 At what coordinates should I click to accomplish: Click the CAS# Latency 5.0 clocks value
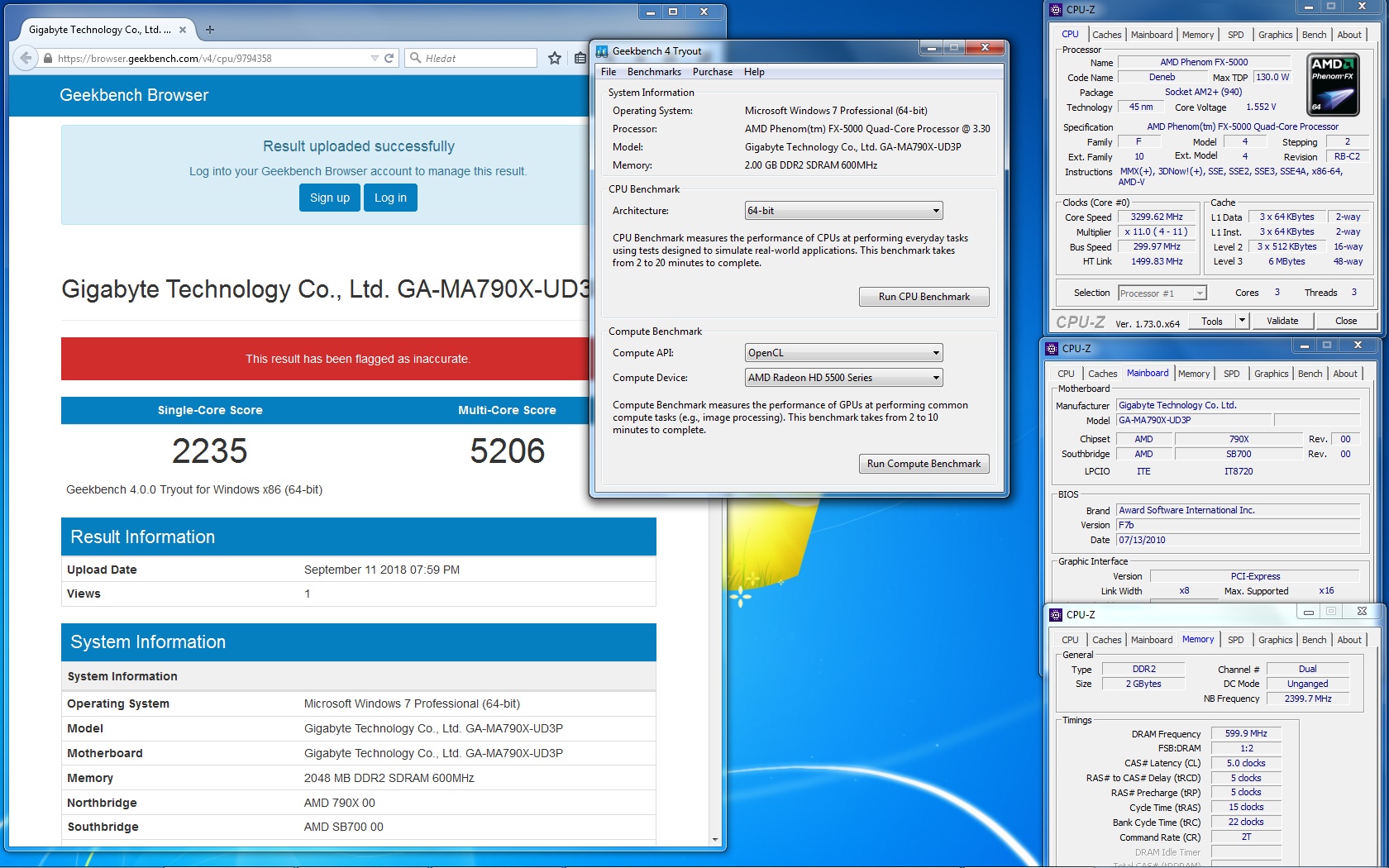[1246, 763]
